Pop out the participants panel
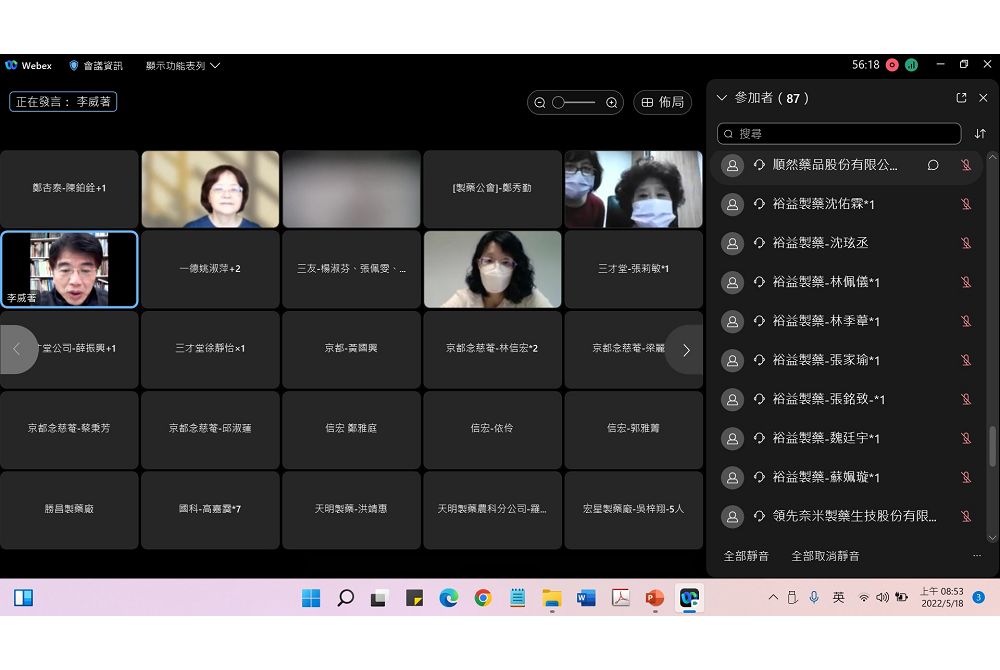This screenshot has height=670, width=1000. (x=961, y=98)
